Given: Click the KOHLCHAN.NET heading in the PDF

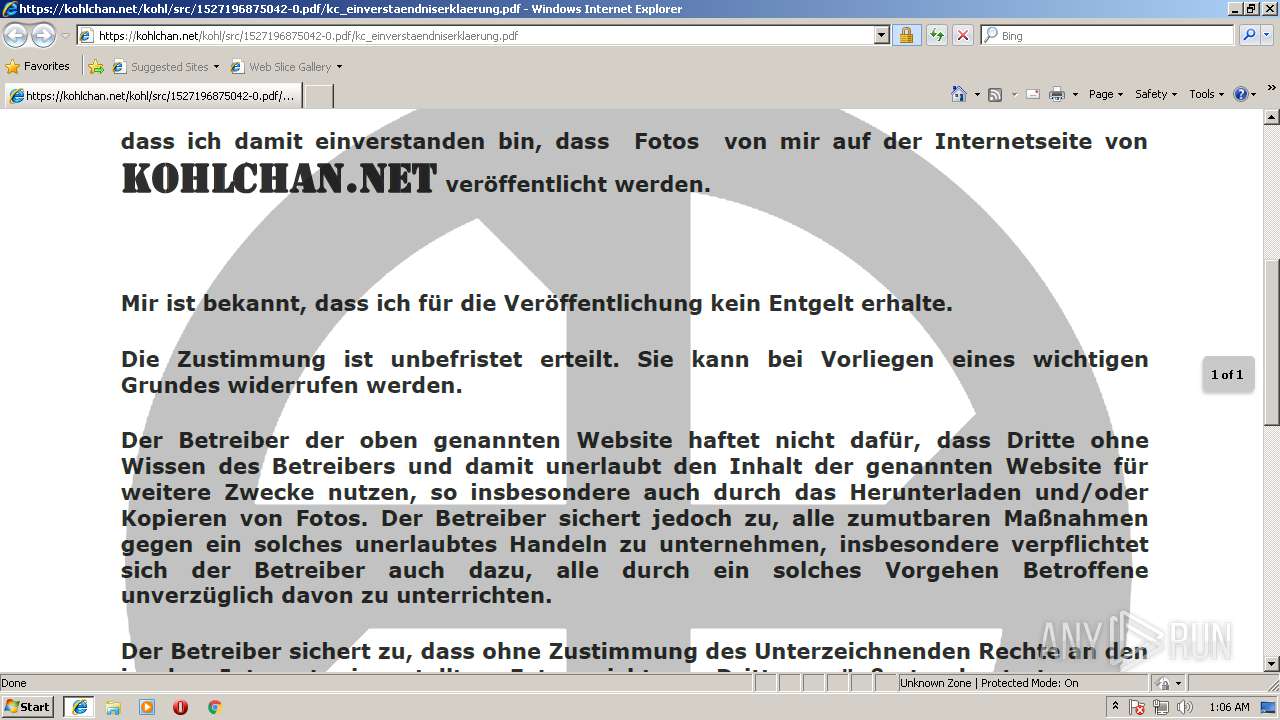Looking at the screenshot, I should [279, 180].
